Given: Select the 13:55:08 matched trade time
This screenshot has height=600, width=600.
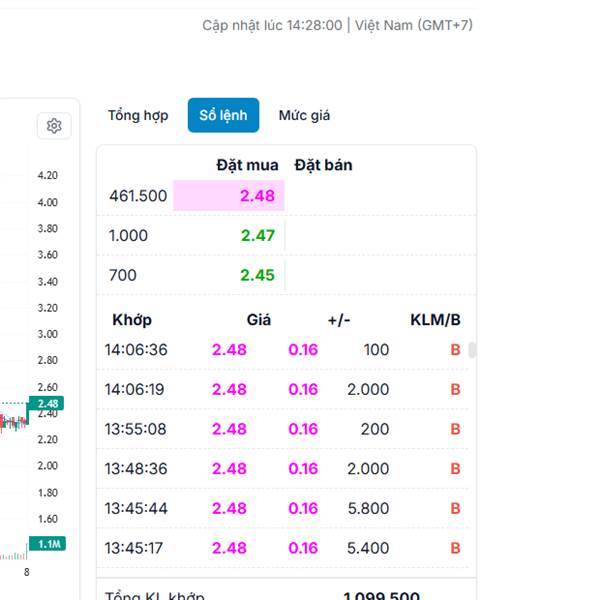Looking at the screenshot, I should pos(136,429).
